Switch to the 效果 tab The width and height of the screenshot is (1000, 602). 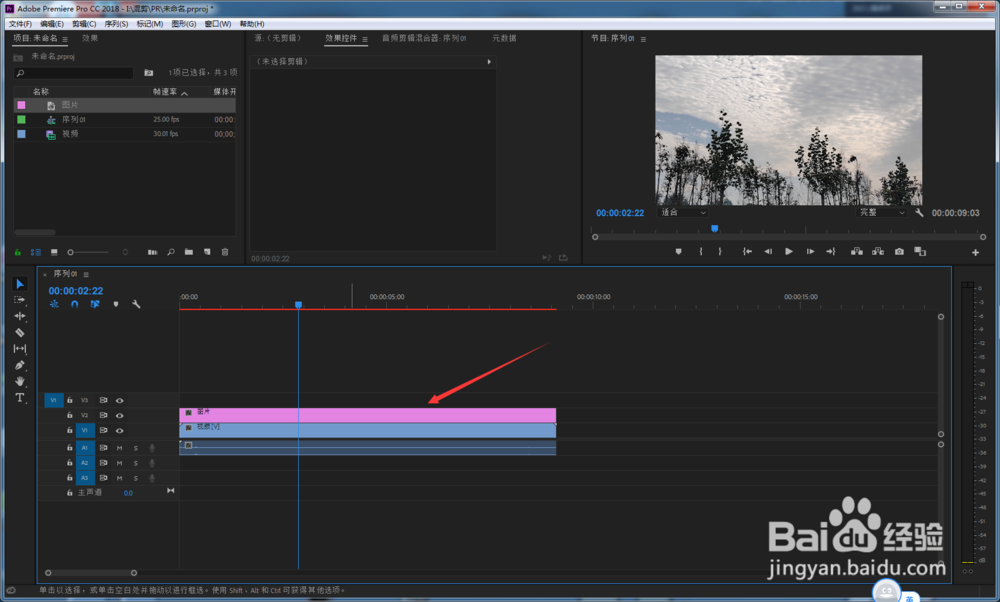90,38
